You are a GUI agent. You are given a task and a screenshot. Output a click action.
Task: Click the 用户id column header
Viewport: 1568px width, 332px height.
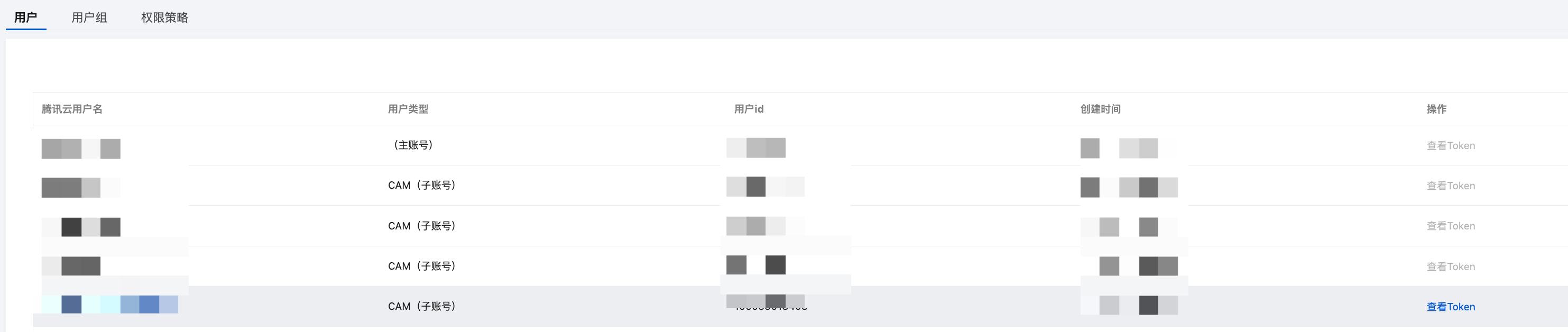click(x=748, y=109)
